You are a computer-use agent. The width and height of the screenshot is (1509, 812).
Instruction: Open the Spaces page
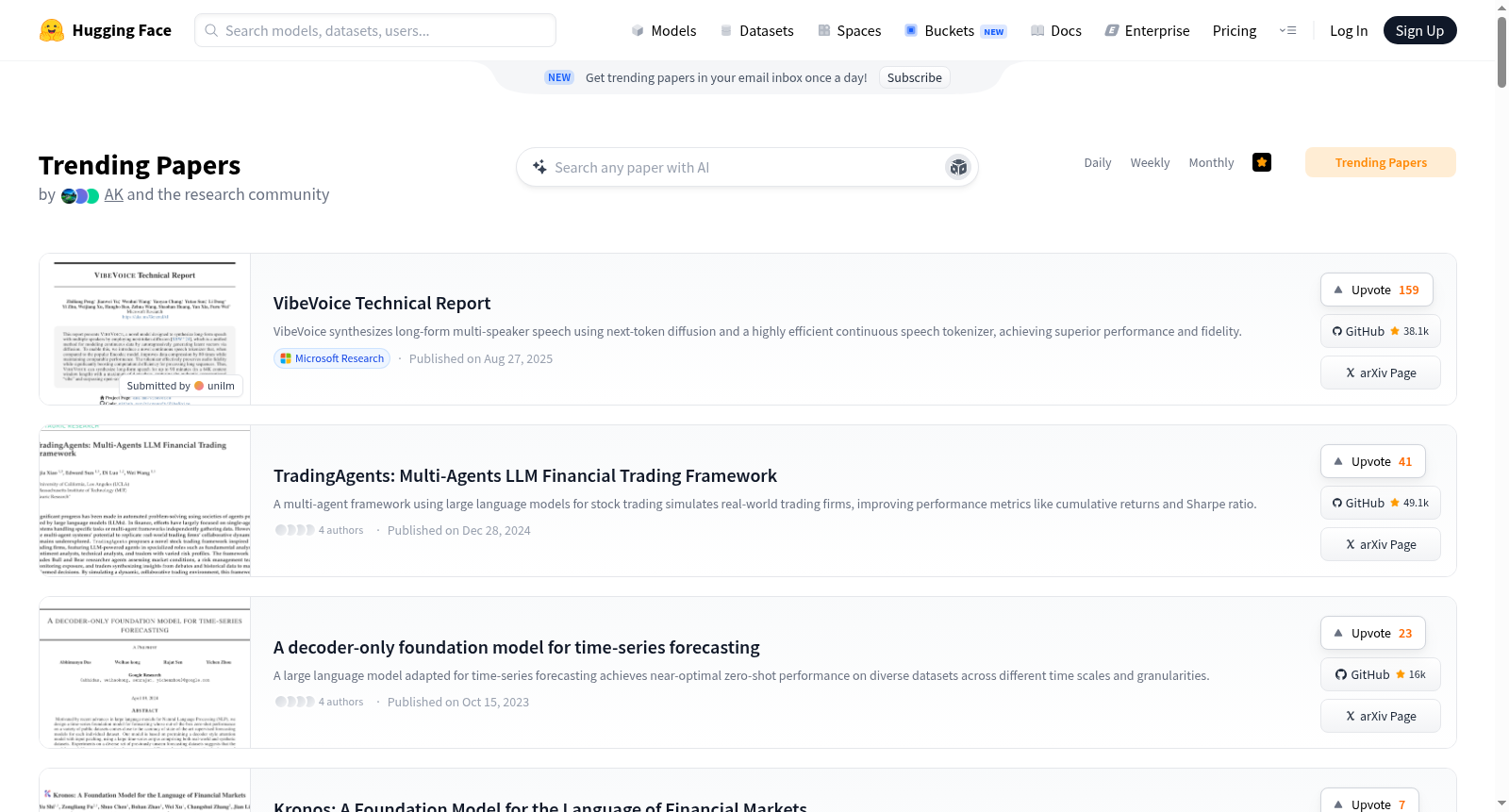[850, 30]
